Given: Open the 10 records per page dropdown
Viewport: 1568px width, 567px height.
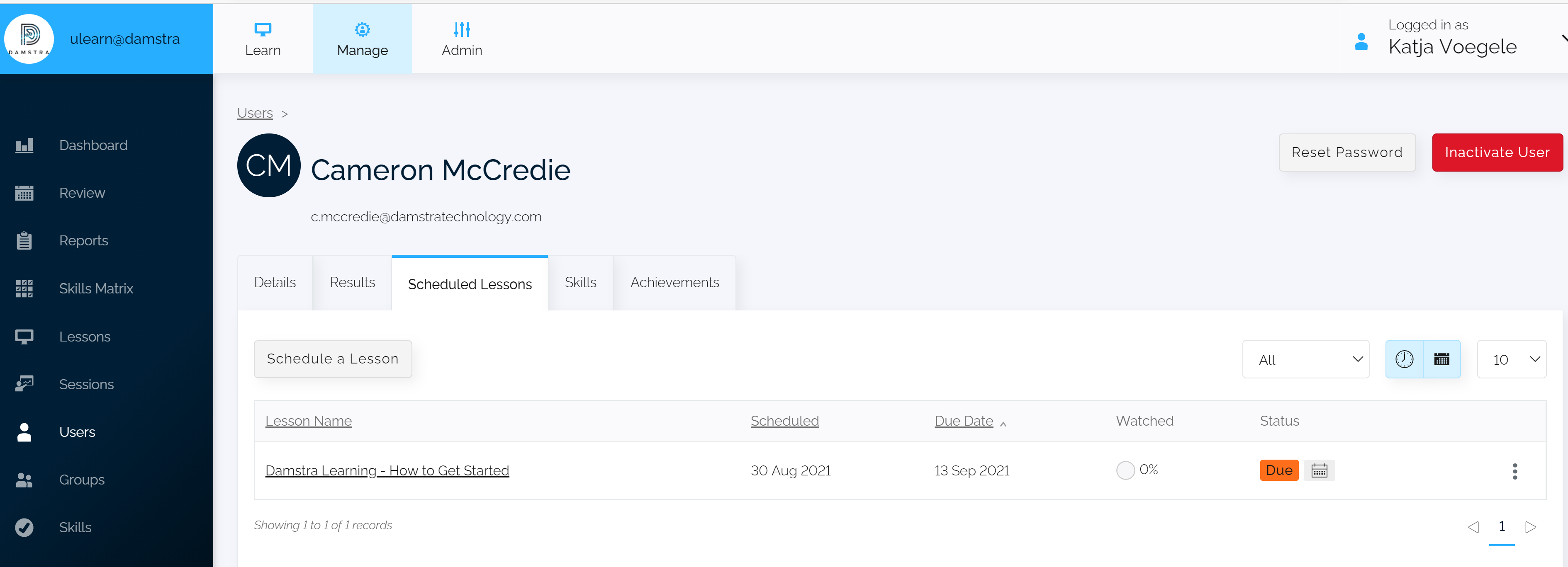Looking at the screenshot, I should tap(1512, 359).
